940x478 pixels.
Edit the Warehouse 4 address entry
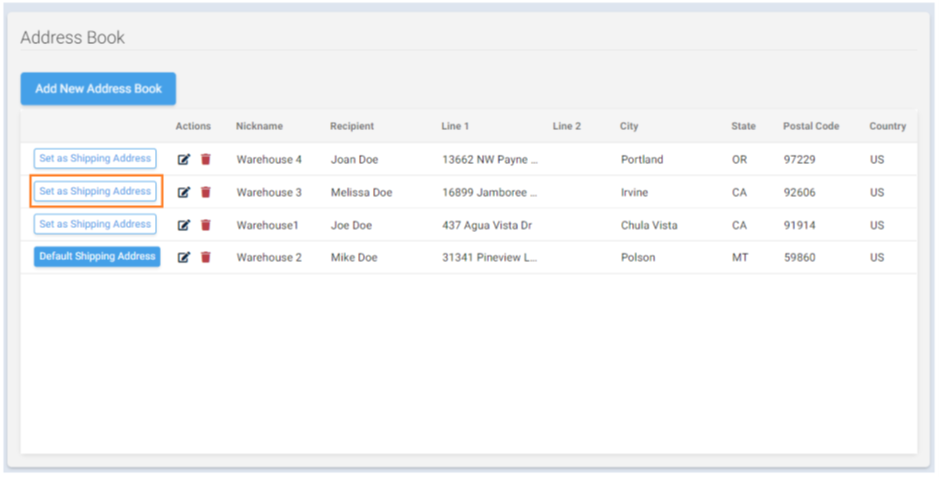pyautogui.click(x=184, y=159)
